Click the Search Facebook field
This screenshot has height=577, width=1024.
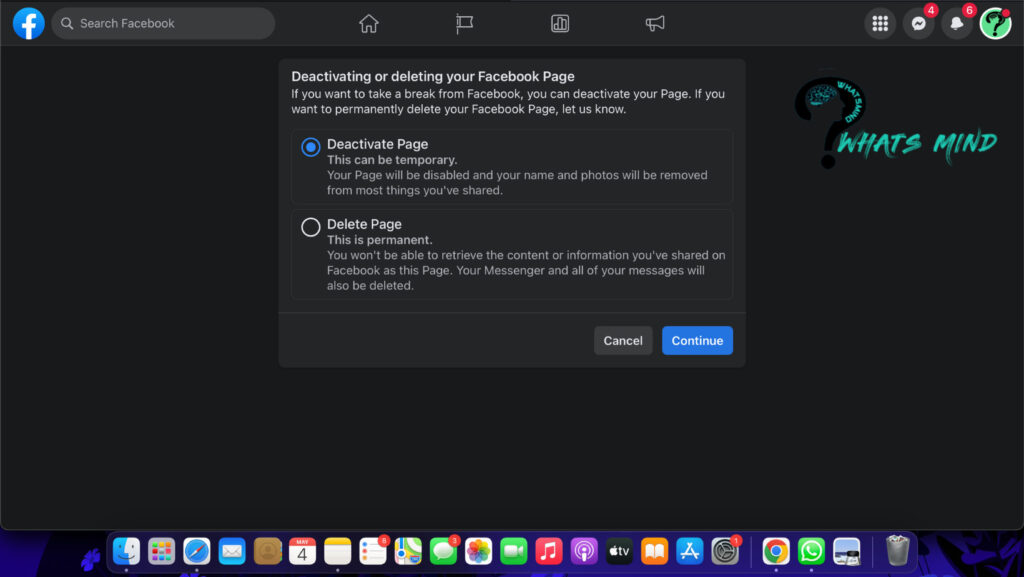pos(163,23)
